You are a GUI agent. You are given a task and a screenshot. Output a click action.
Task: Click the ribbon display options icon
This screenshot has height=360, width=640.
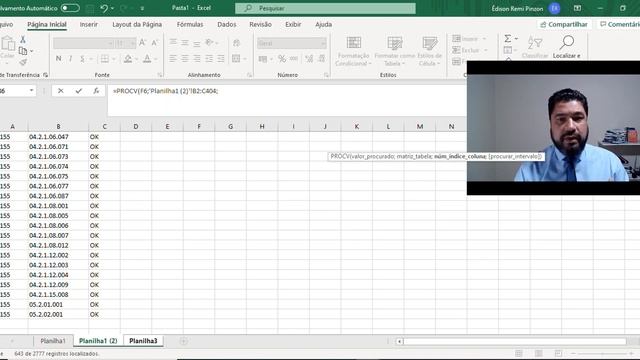(x=577, y=8)
